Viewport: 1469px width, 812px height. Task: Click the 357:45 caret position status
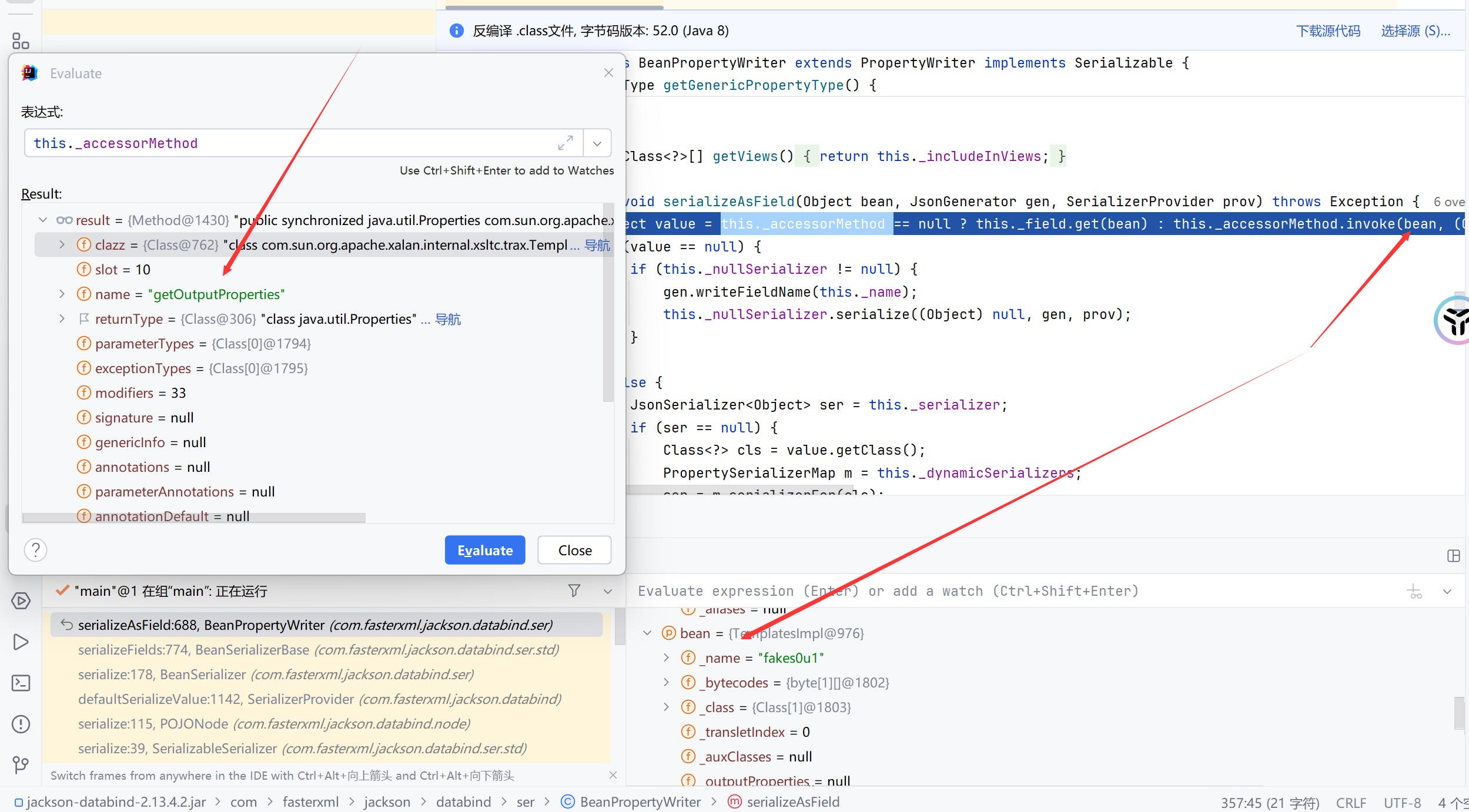pos(1270,803)
